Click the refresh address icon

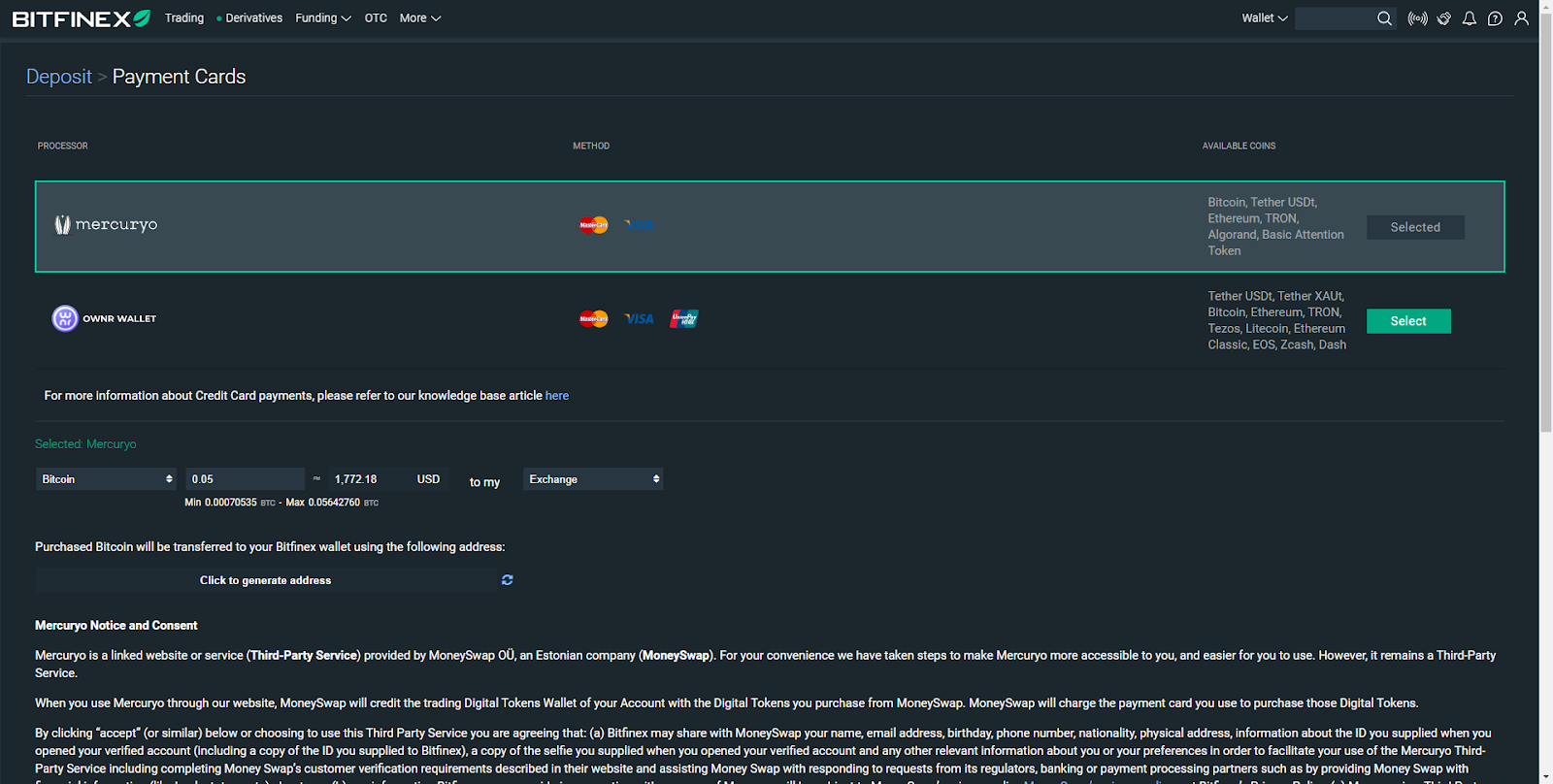[x=507, y=580]
